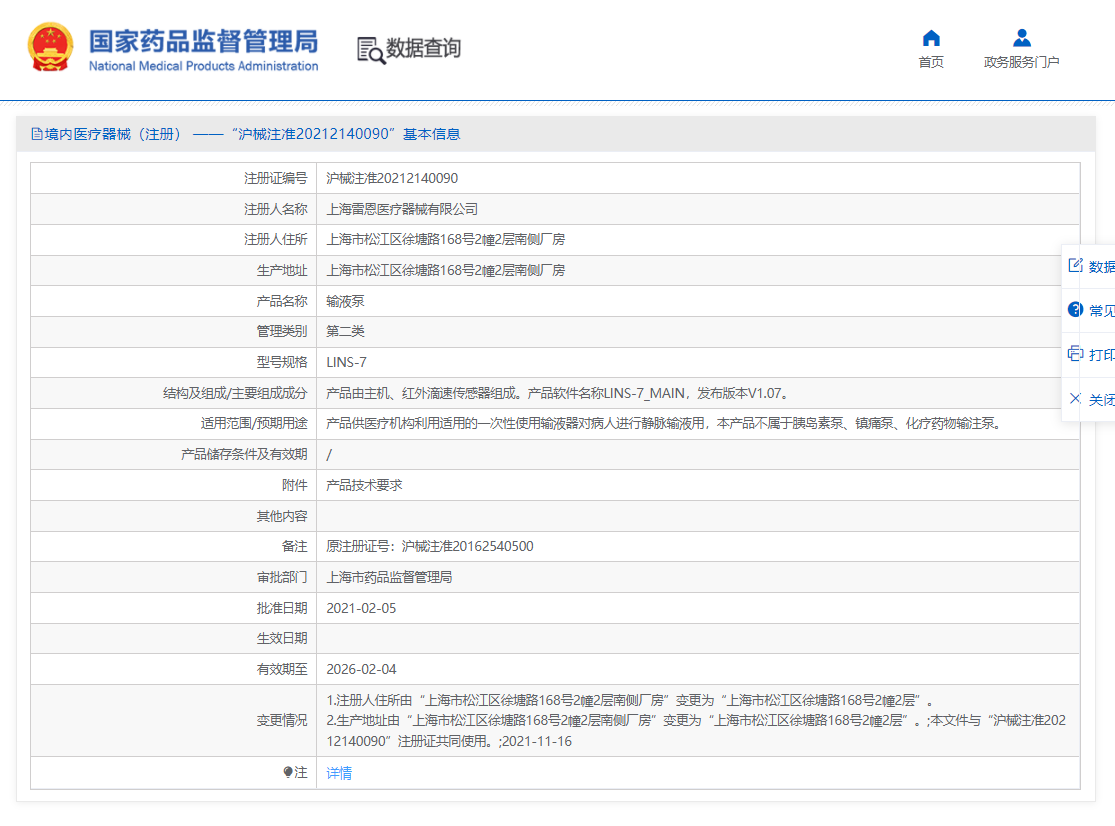This screenshot has width=1115, height=826.
Task: Click the 批准日期 row label
Action: point(282,608)
